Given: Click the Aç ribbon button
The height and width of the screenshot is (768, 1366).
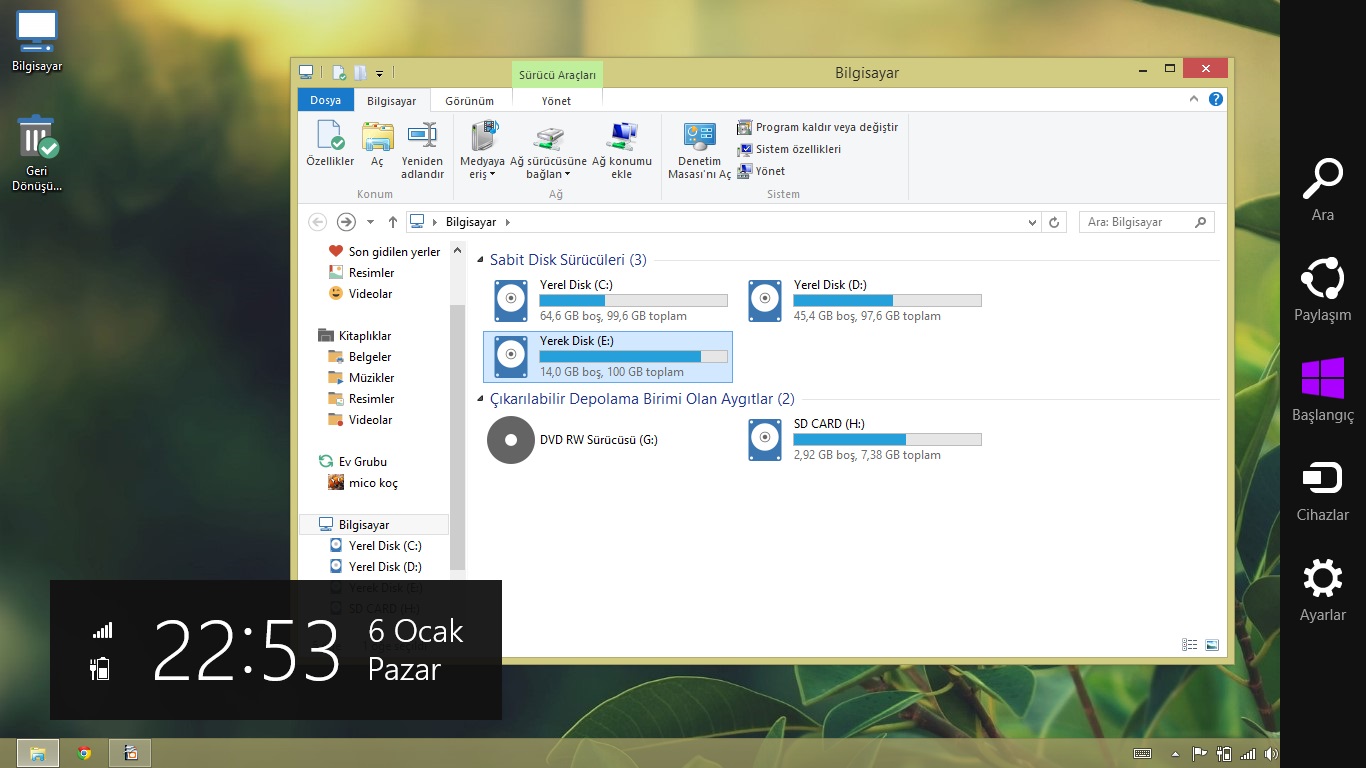Looking at the screenshot, I should [x=377, y=143].
